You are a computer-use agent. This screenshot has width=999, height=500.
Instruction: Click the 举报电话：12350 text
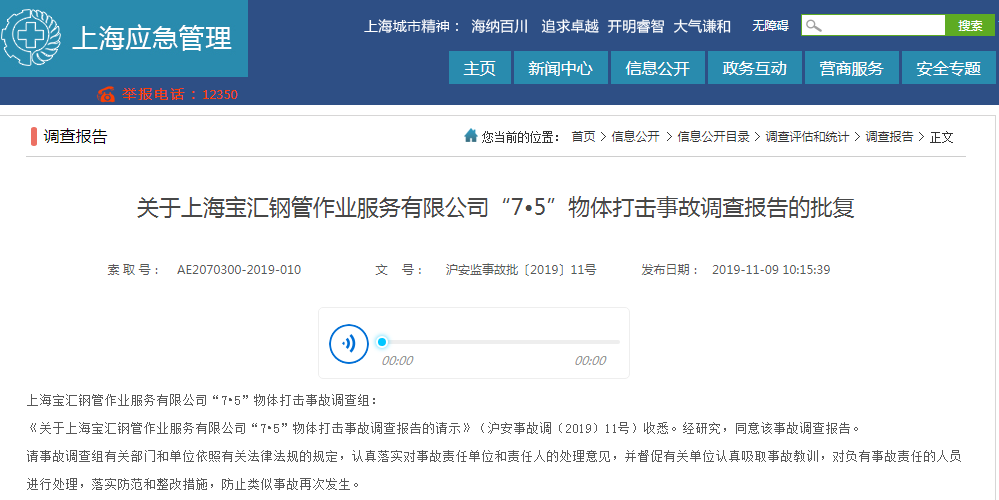coord(180,94)
